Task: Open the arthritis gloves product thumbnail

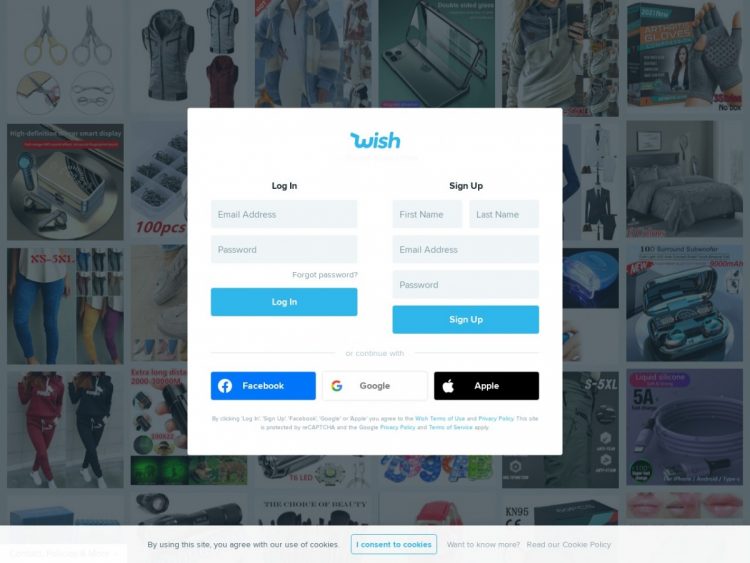Action: (684, 57)
